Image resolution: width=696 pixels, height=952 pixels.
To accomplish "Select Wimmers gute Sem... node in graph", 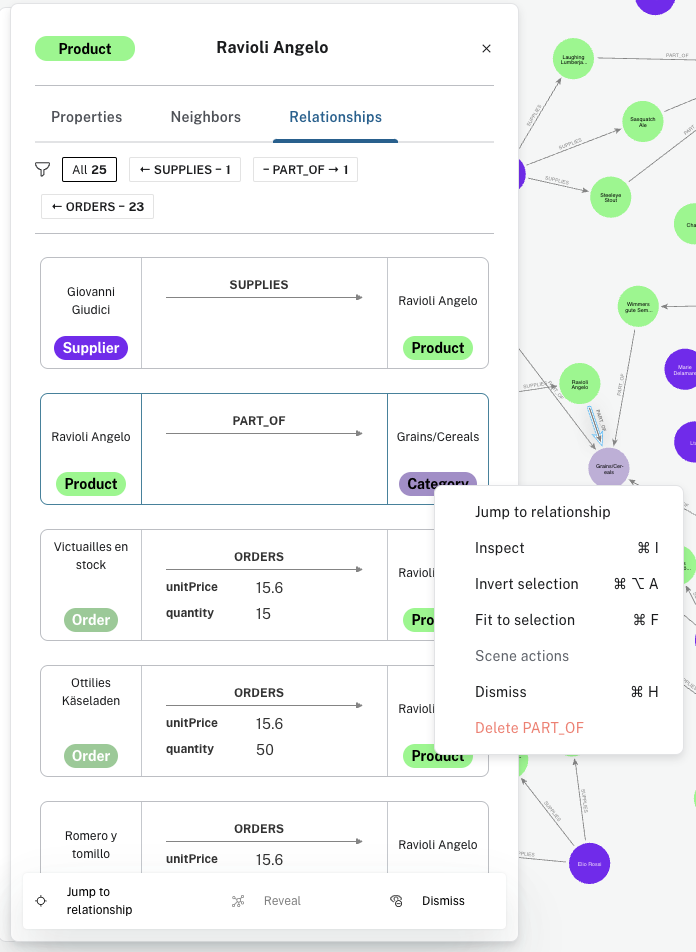I will [x=638, y=307].
